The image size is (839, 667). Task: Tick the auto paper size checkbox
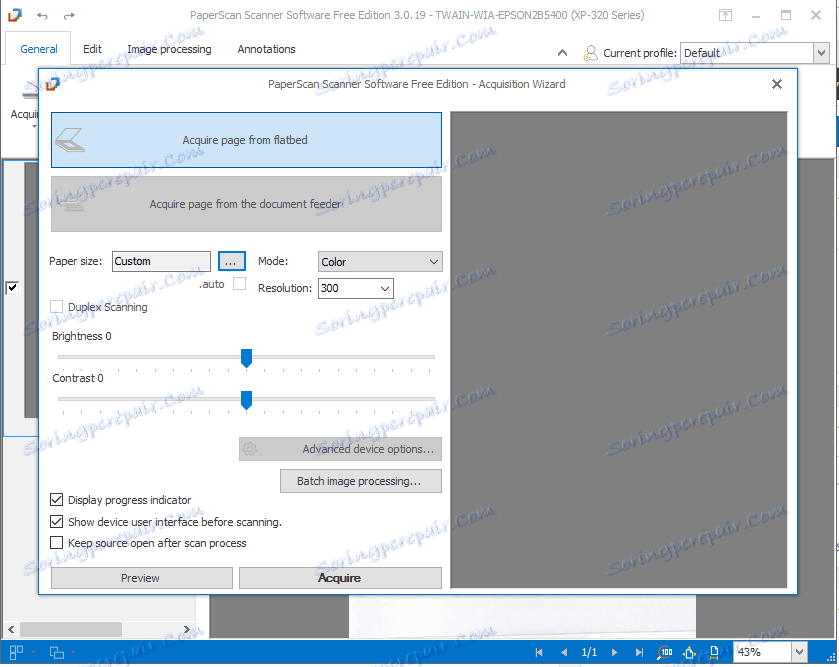coord(240,283)
